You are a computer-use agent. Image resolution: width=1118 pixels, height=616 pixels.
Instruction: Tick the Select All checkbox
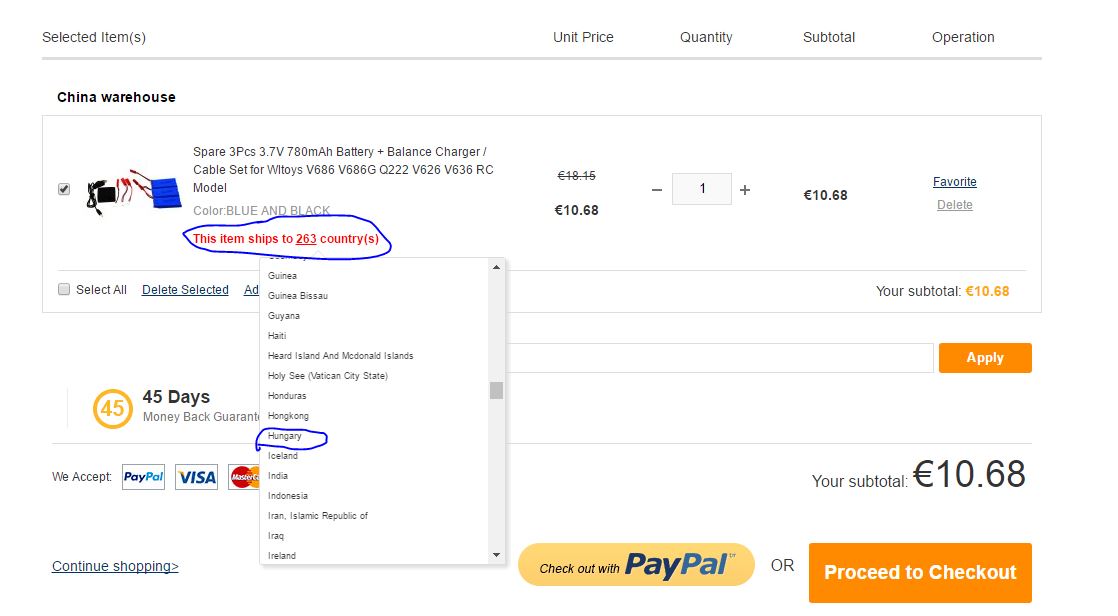(64, 289)
